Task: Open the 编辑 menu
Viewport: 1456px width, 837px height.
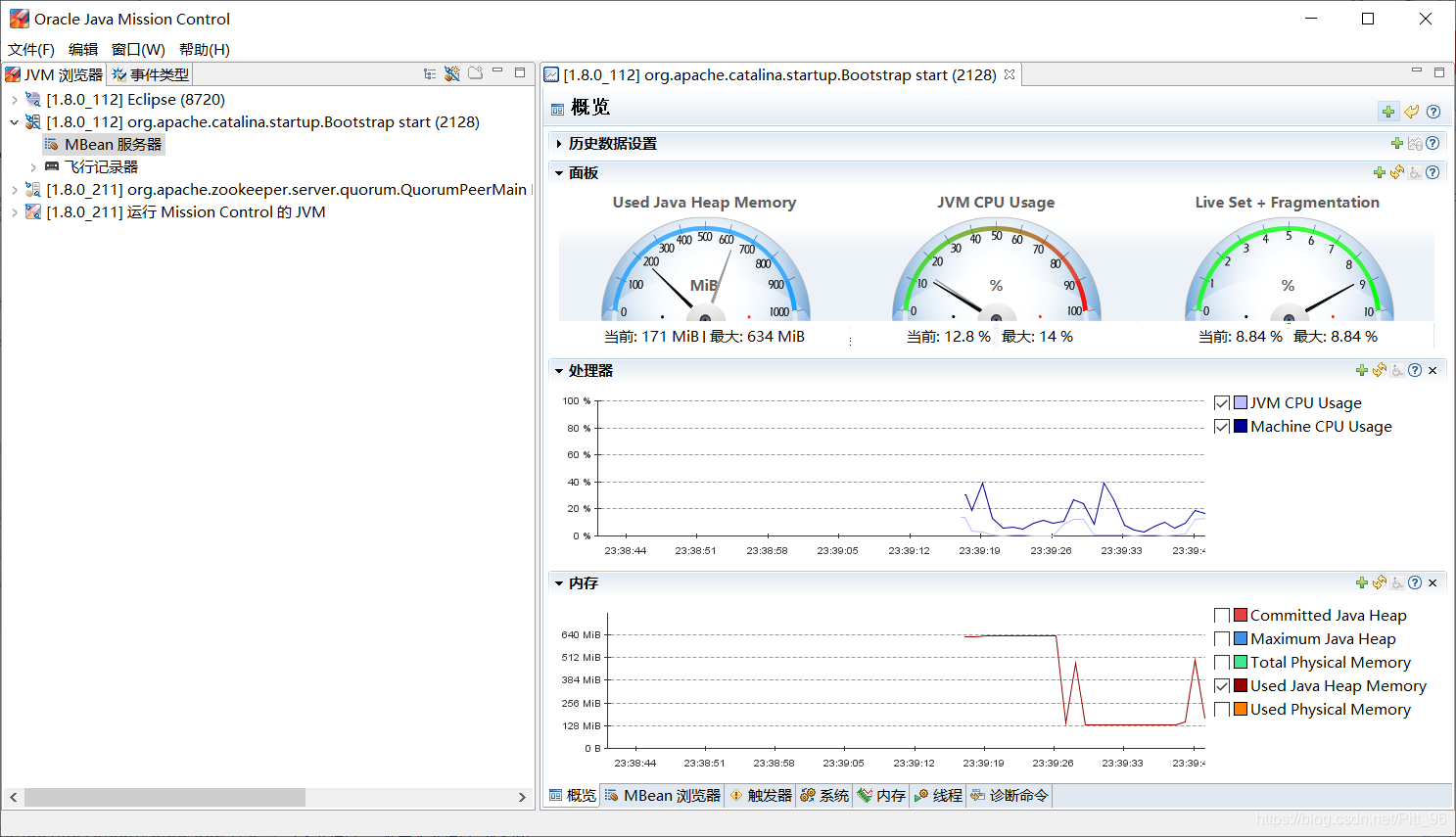Action: pyautogui.click(x=83, y=49)
